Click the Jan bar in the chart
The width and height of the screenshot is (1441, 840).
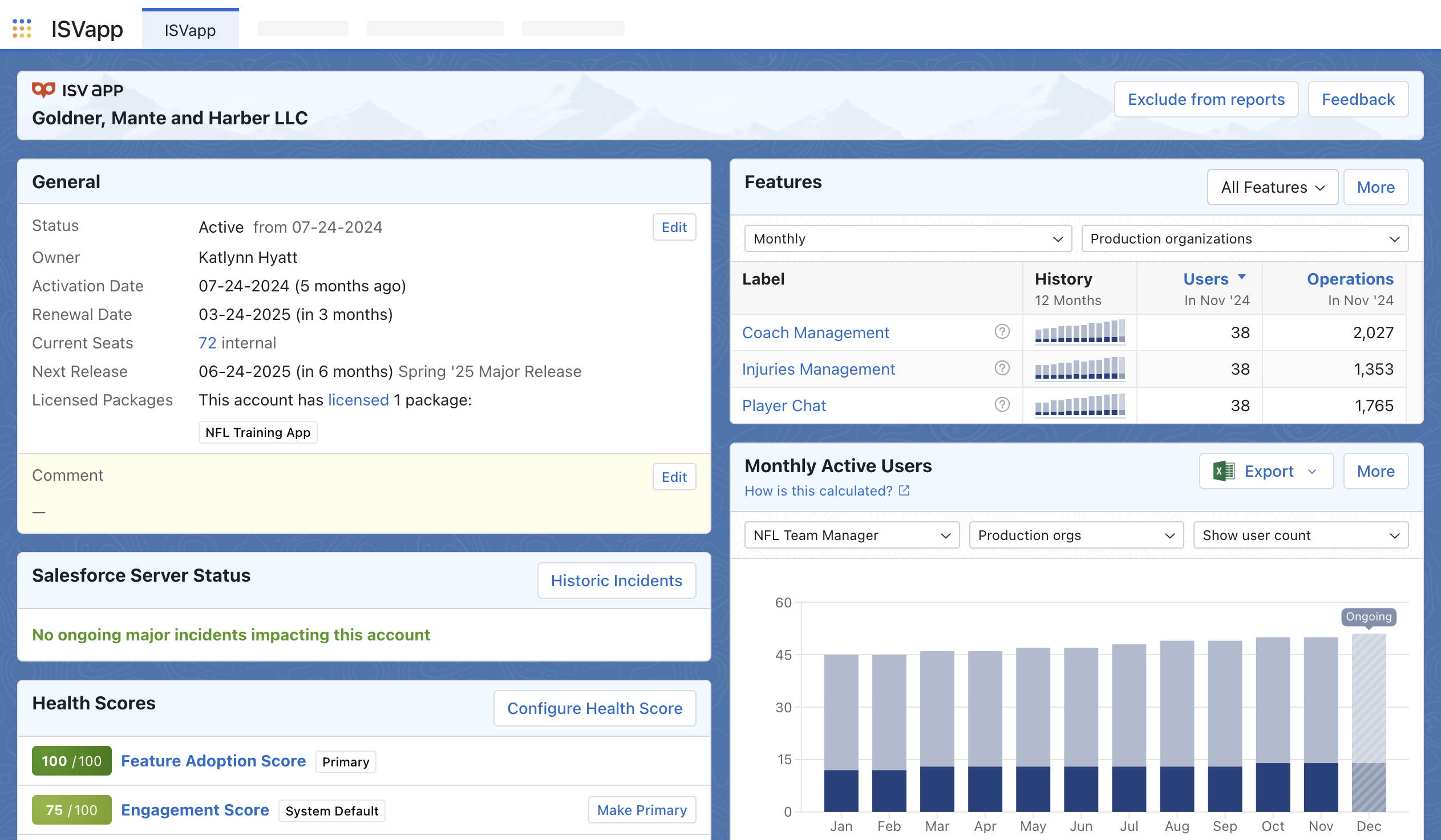click(x=841, y=733)
